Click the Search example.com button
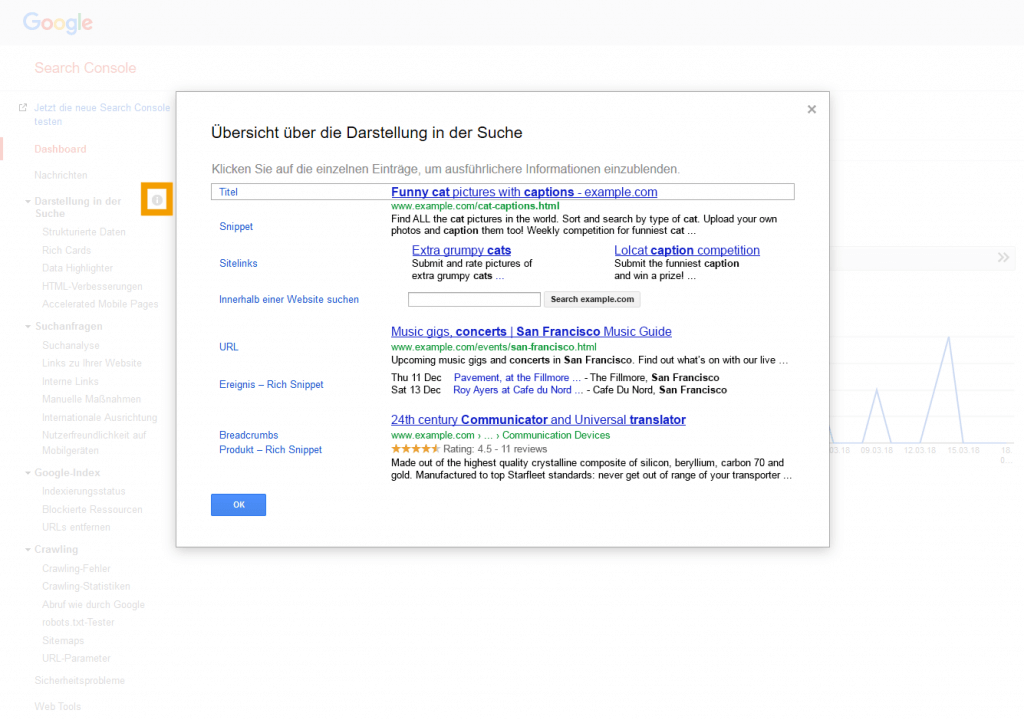 (x=592, y=299)
